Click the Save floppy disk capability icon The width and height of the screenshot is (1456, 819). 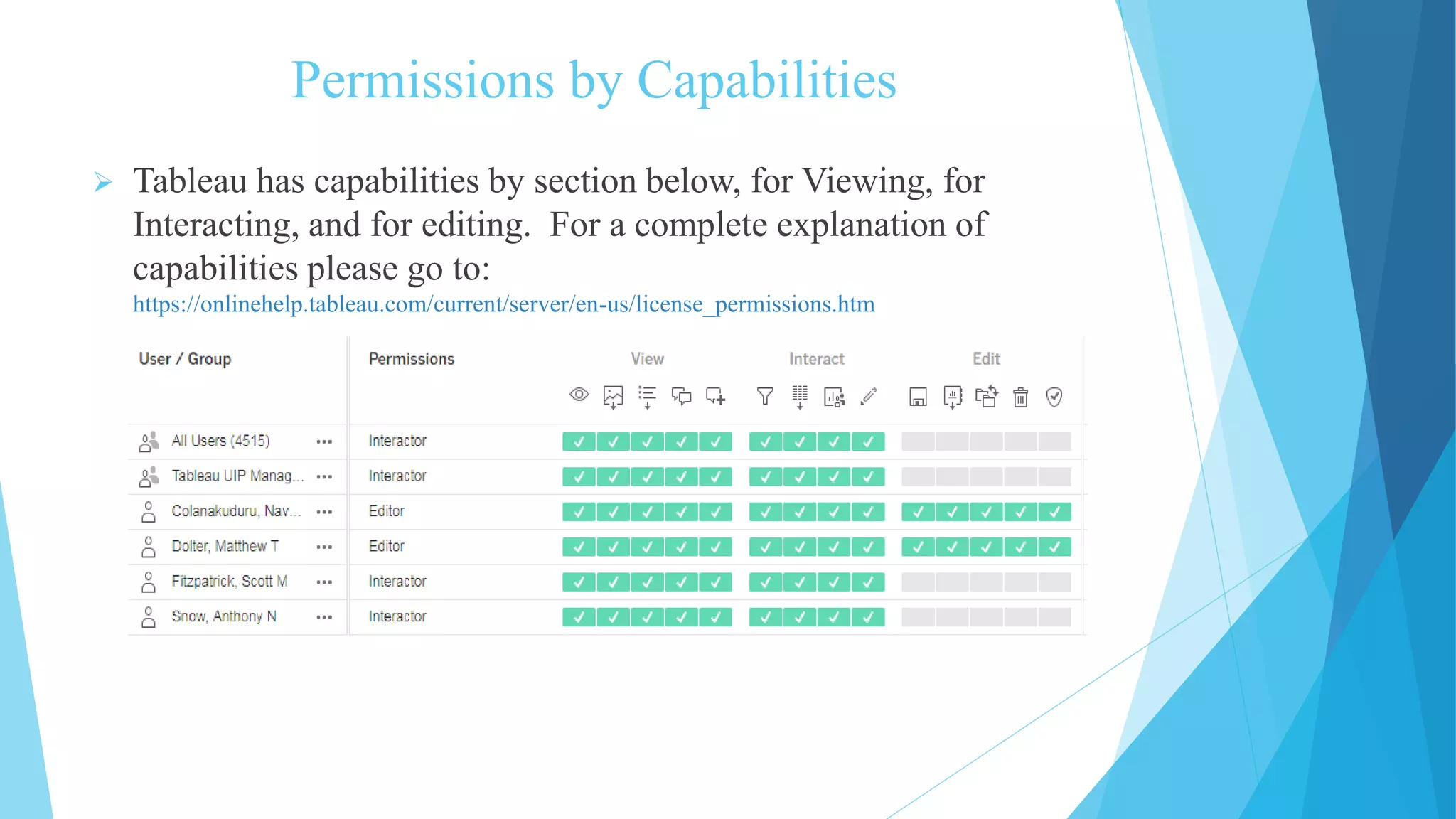[x=918, y=397]
